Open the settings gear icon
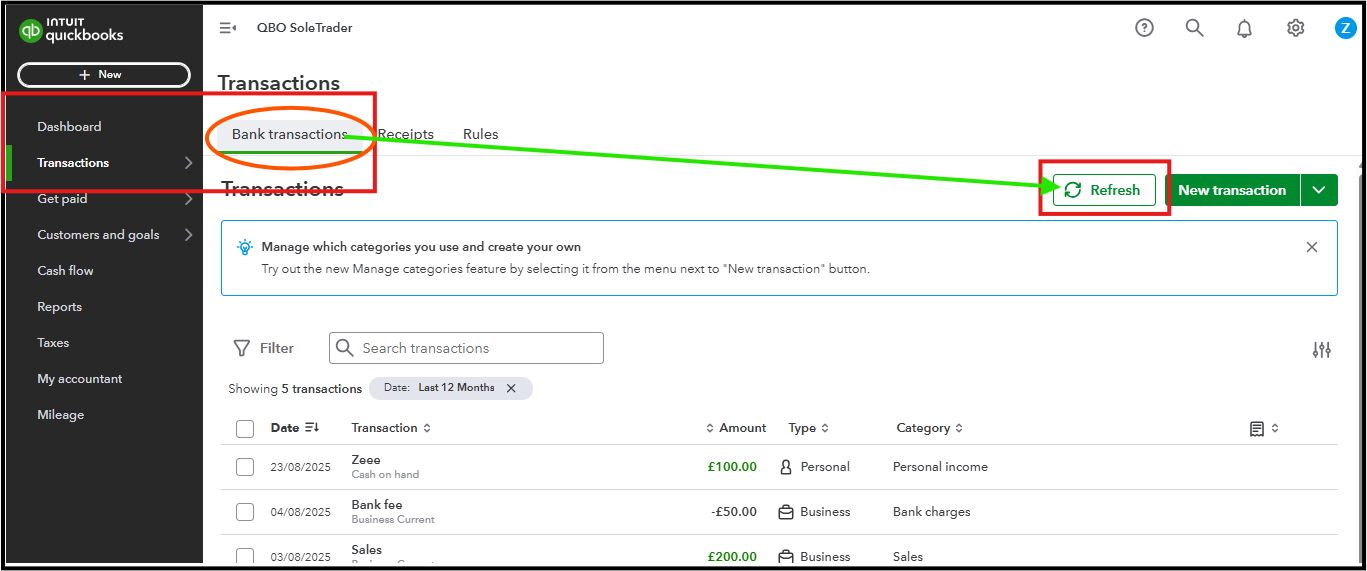The image size is (1367, 571). tap(1295, 28)
